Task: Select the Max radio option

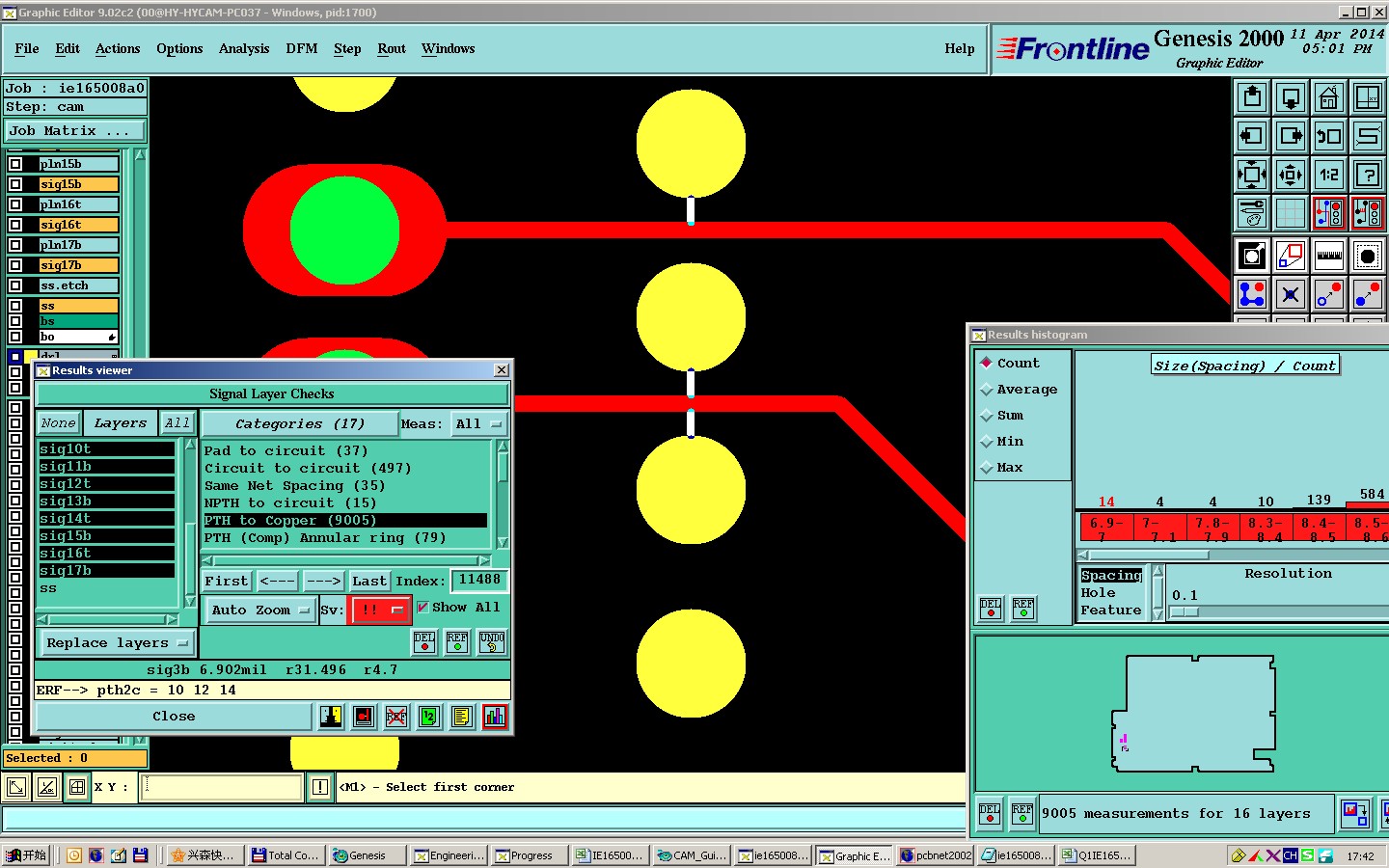Action: (x=986, y=468)
